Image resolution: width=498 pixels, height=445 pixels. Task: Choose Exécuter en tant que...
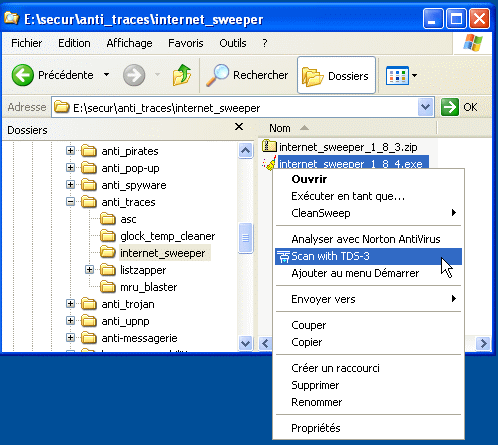[x=368, y=196]
